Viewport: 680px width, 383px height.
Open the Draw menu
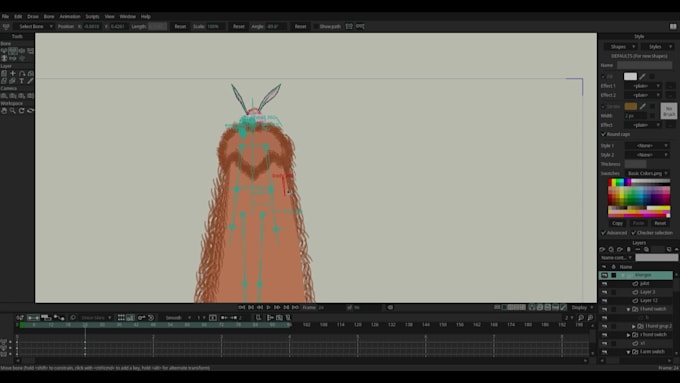click(x=33, y=16)
